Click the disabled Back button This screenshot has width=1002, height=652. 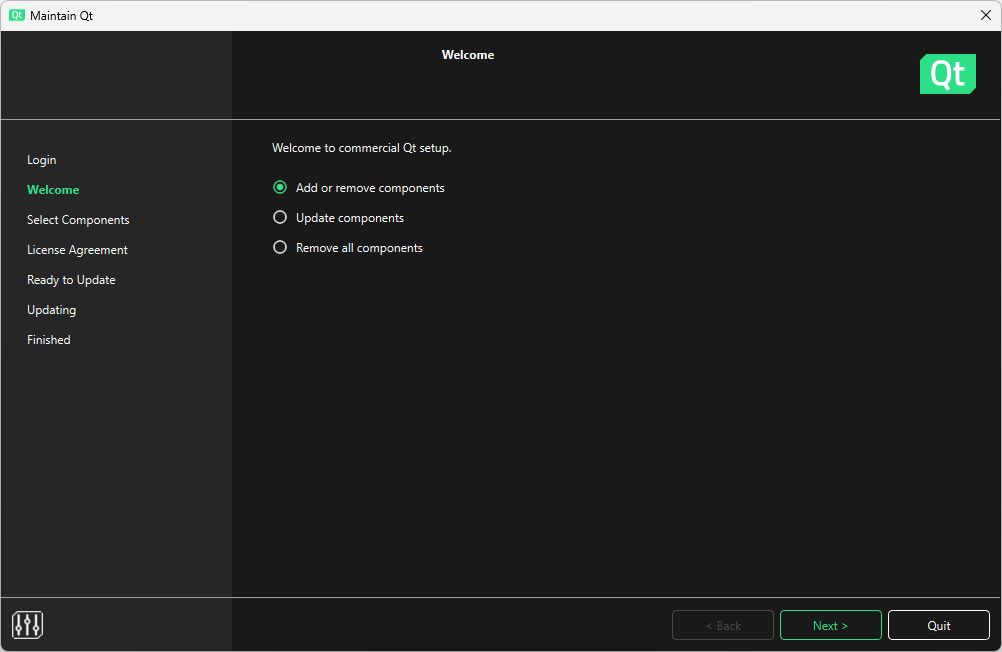(722, 624)
